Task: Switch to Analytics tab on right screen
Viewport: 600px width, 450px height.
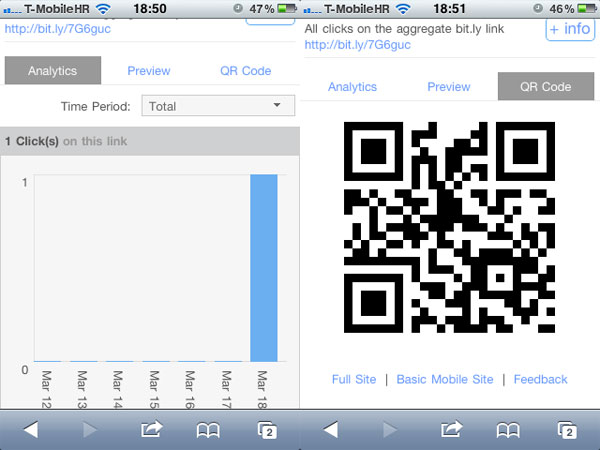Action: click(352, 87)
